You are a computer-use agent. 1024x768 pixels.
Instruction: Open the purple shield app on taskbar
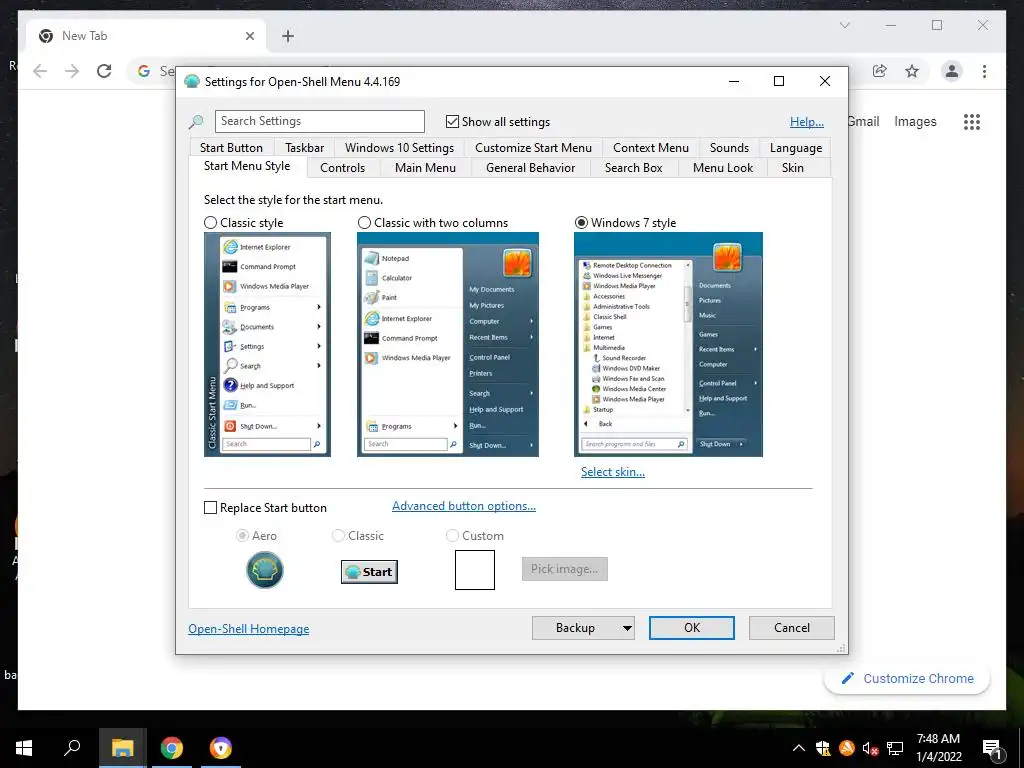point(221,748)
